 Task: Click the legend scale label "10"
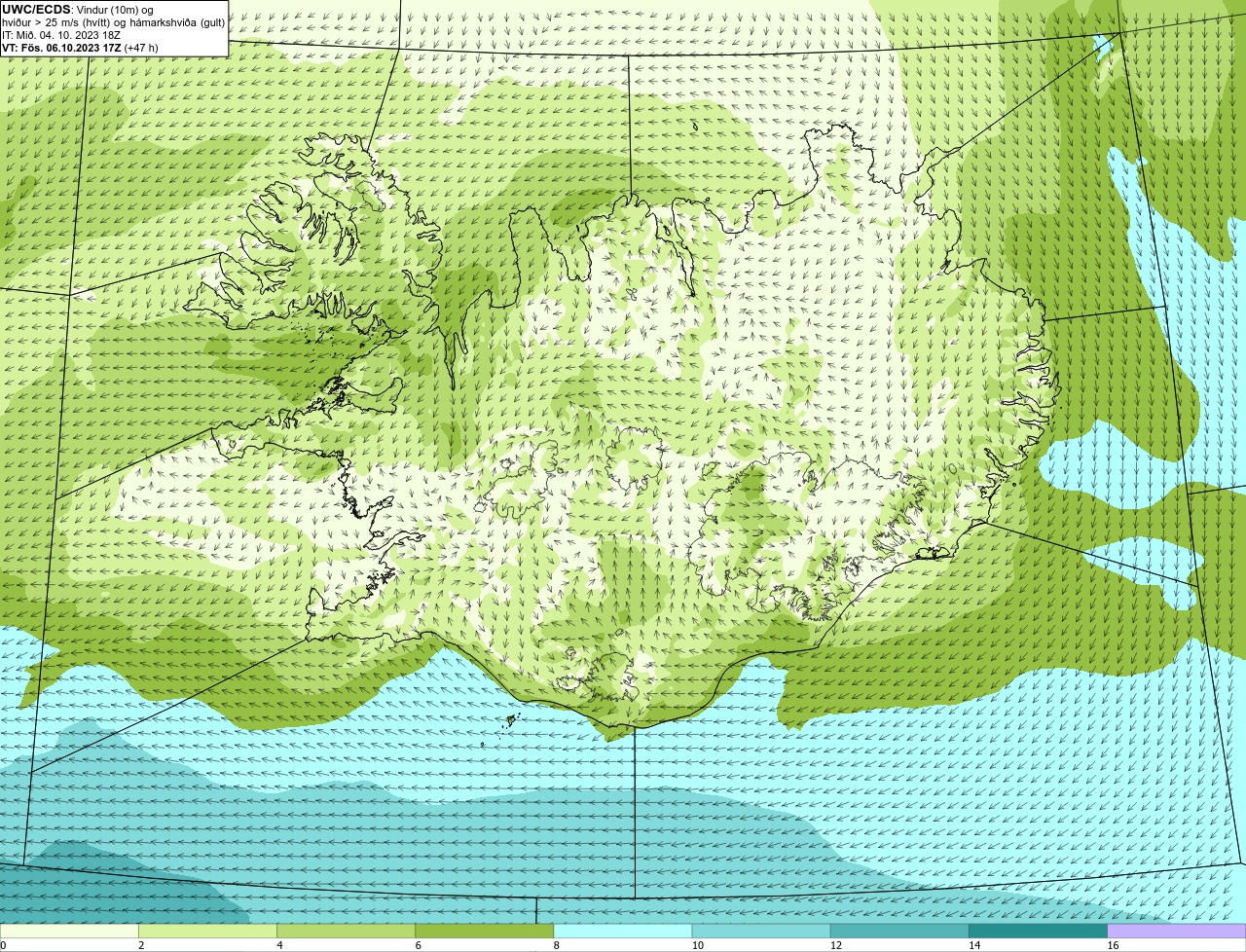tap(698, 945)
